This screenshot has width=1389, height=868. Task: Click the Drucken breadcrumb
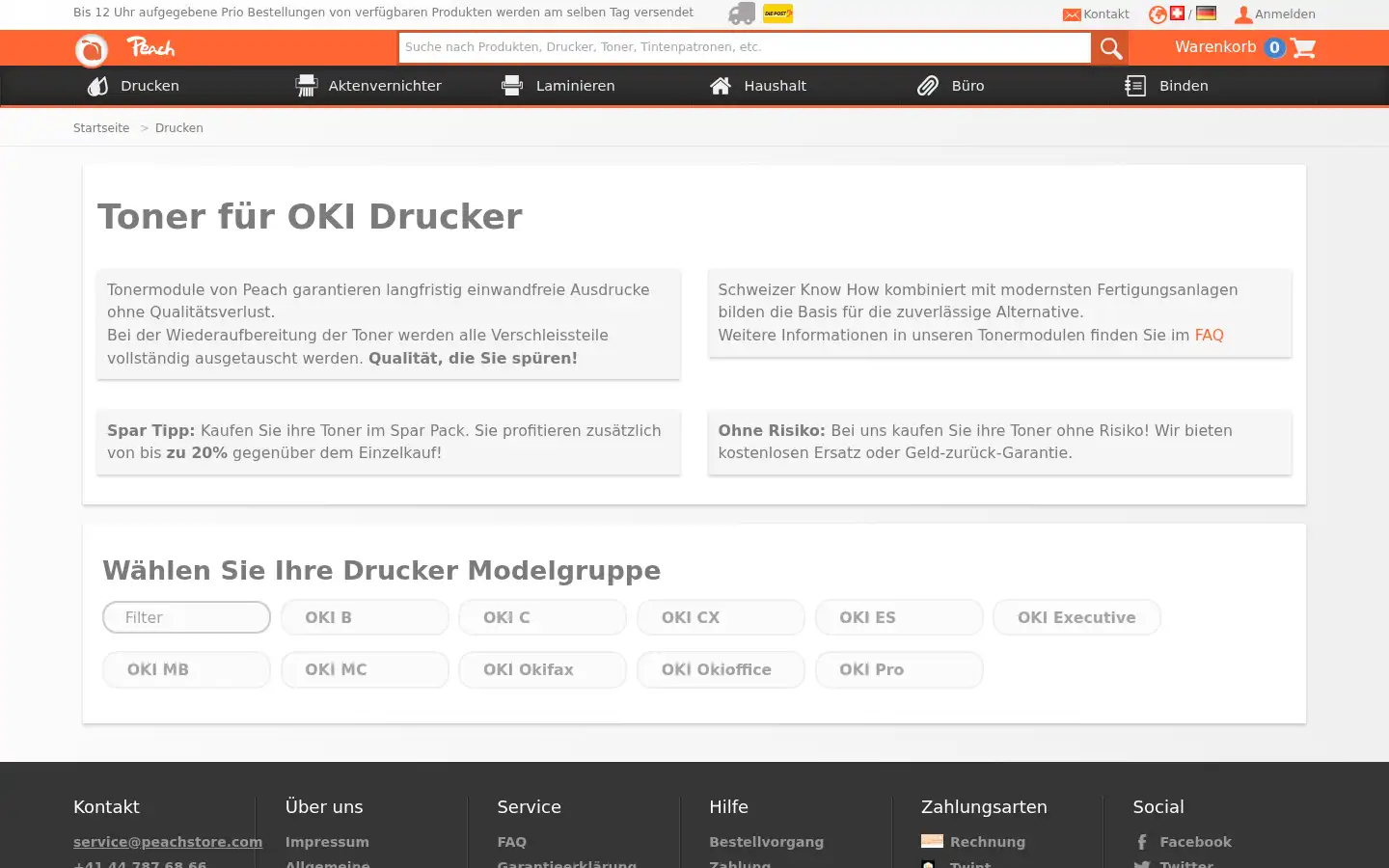pyautogui.click(x=179, y=128)
